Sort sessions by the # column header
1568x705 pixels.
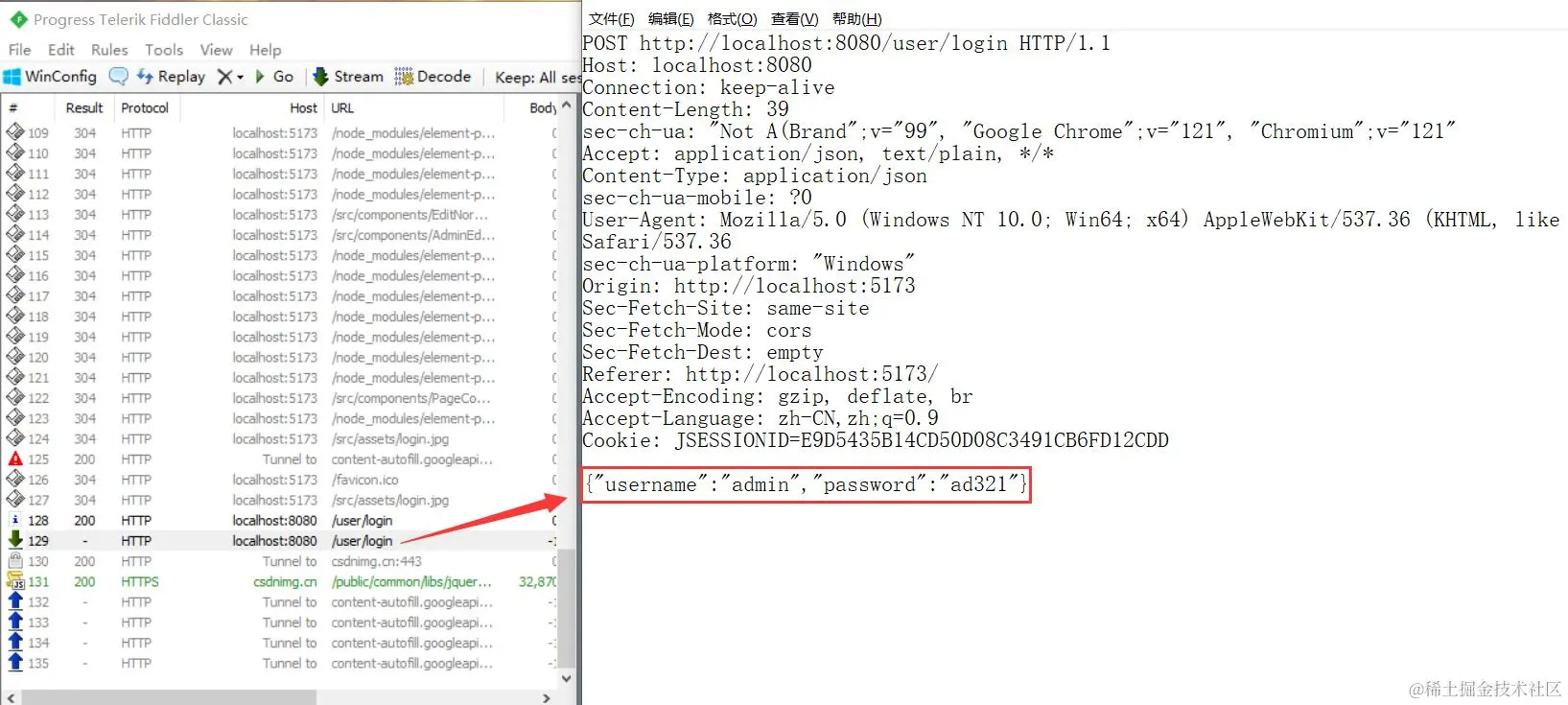(x=29, y=108)
